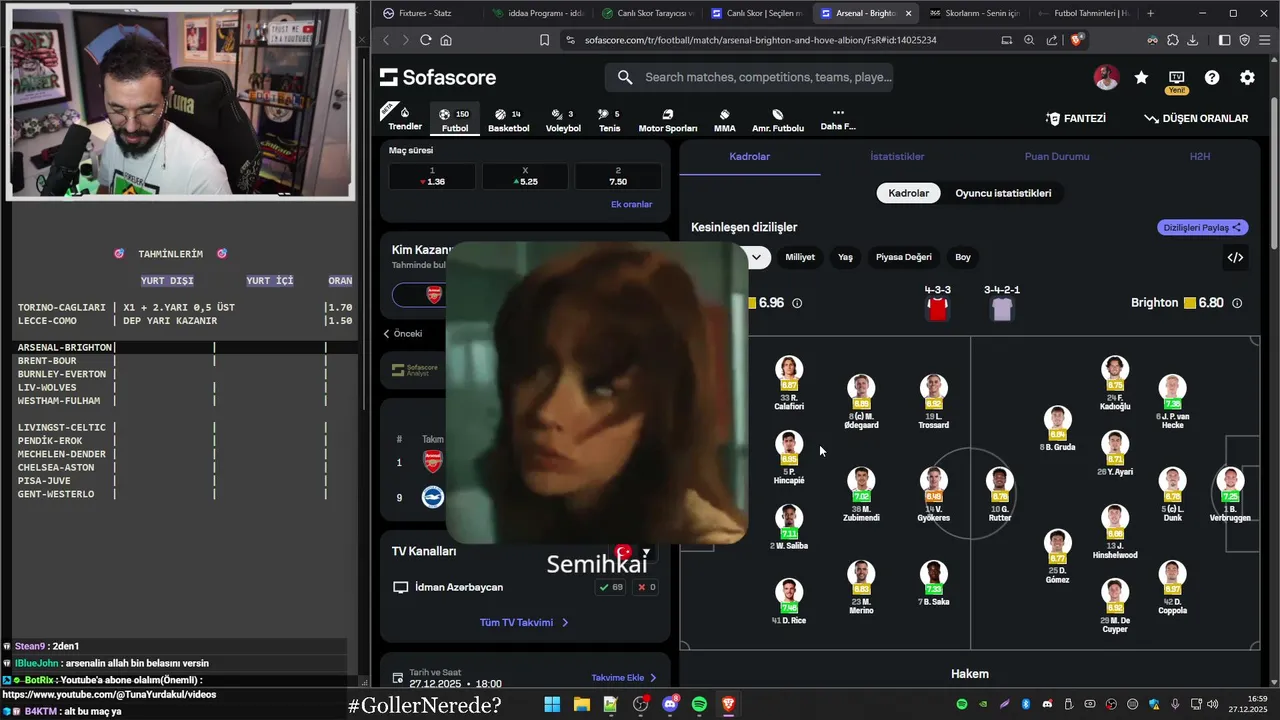Vote thumbs up for İdman Azerbaycan
Screen dimensions: 1280x720
(x=610, y=587)
